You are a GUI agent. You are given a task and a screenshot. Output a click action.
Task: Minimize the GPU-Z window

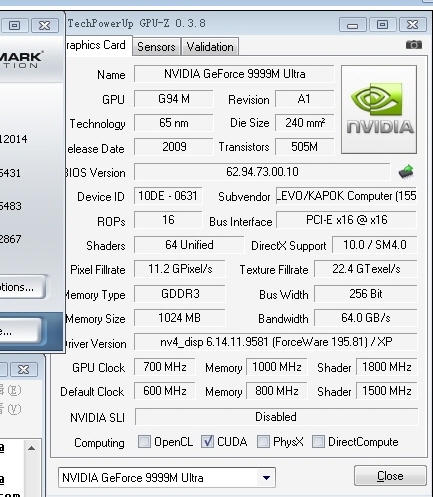point(352,25)
